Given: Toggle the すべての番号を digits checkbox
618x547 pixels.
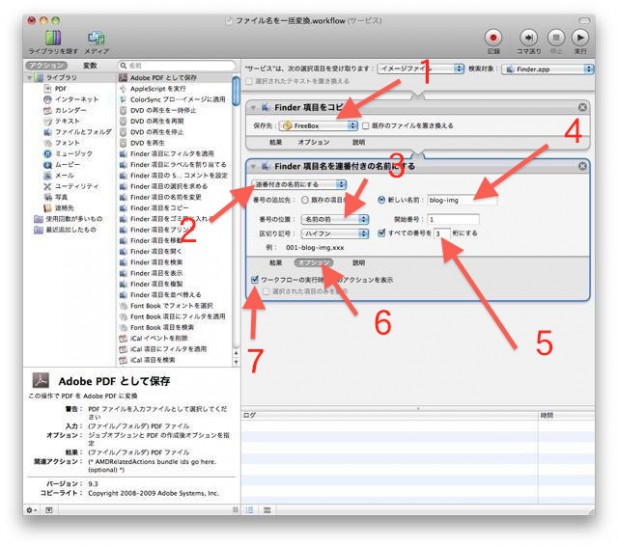Looking at the screenshot, I should pyautogui.click(x=381, y=232).
